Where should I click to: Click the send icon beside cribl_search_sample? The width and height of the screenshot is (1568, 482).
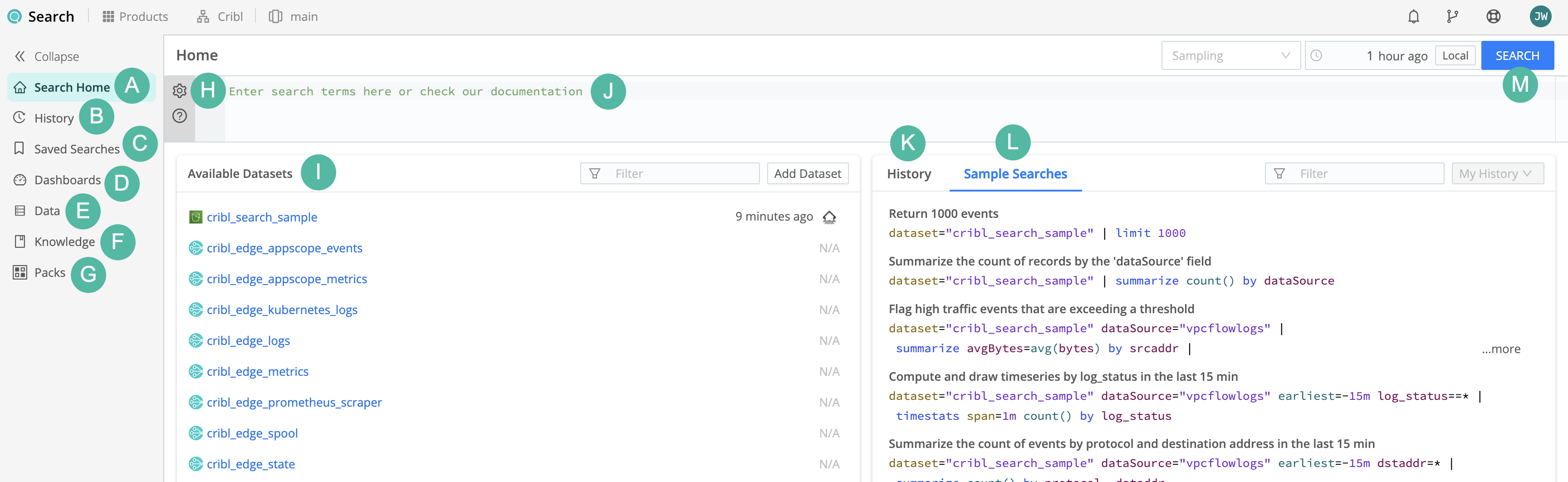click(830, 216)
